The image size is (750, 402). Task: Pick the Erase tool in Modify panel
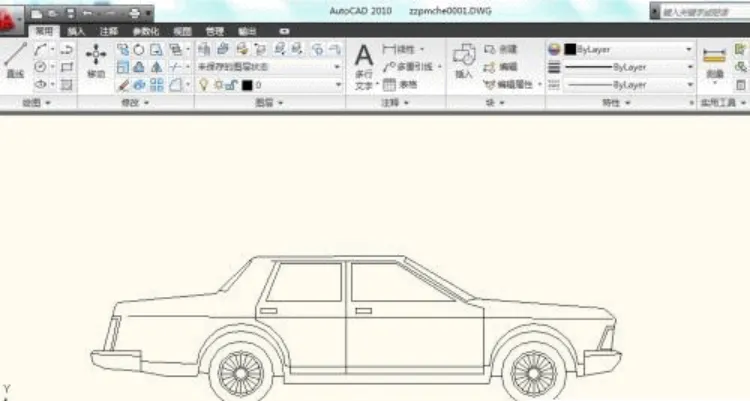coord(123,85)
